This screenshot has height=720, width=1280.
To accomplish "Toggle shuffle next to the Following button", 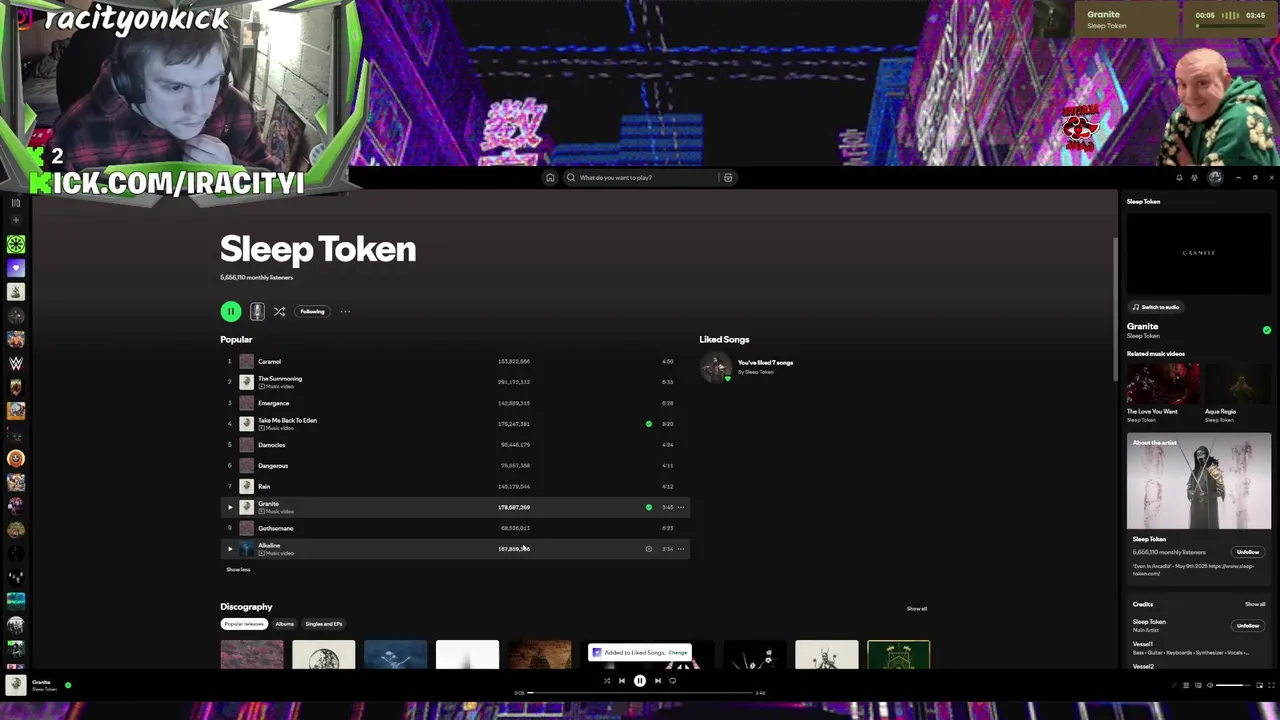I will click(x=279, y=312).
